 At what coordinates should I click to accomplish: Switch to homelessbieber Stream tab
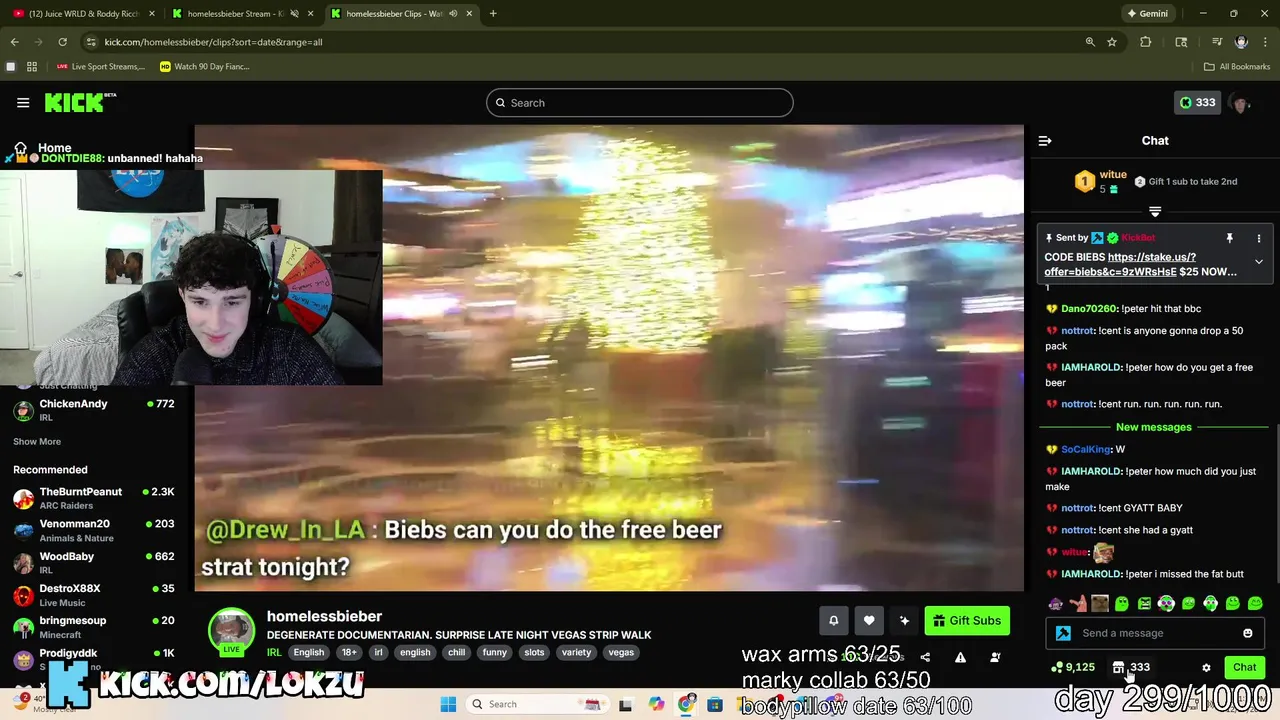pos(235,14)
